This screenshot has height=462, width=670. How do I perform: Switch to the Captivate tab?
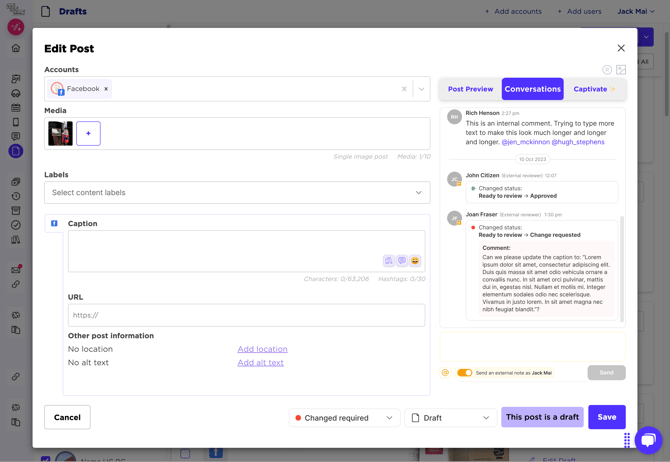591,89
